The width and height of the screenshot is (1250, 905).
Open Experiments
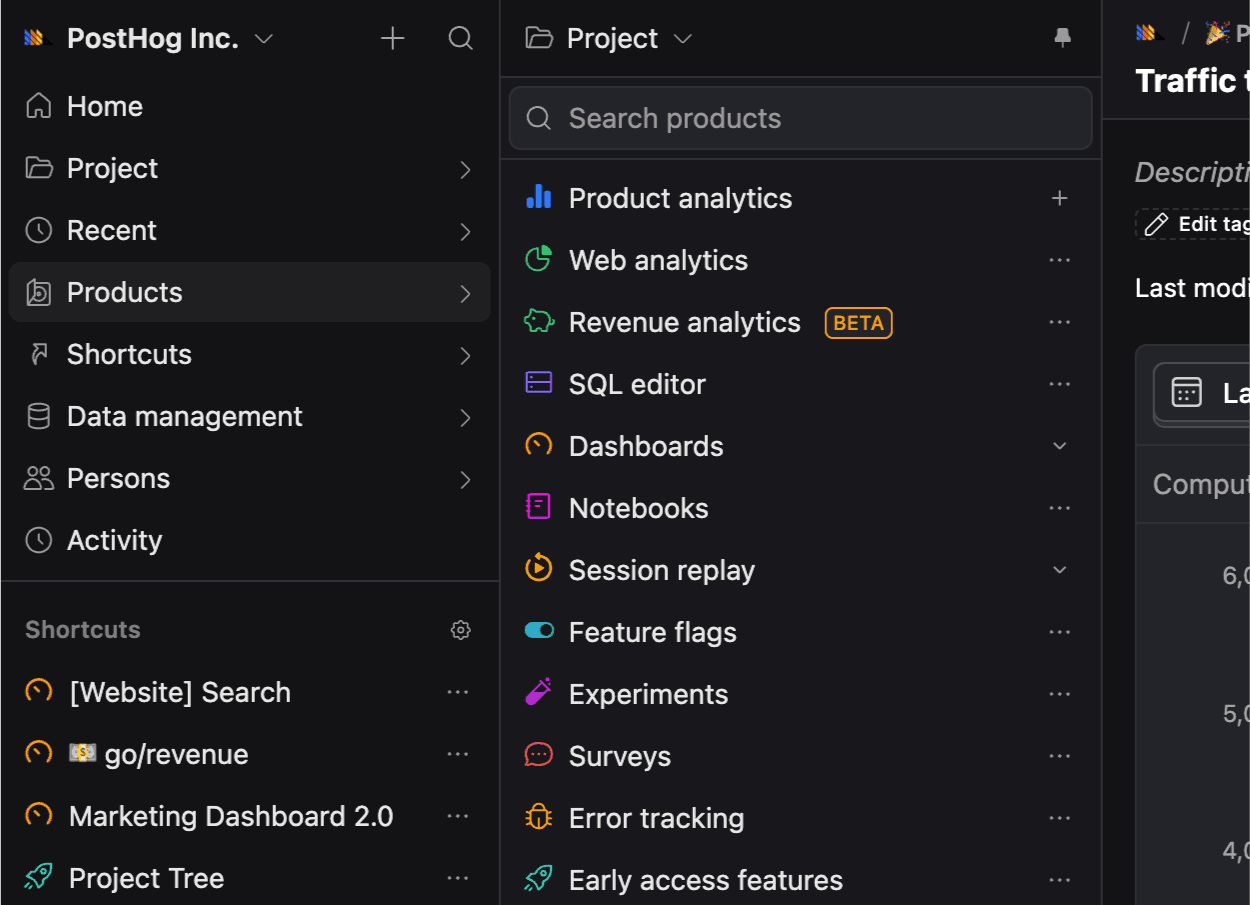(648, 694)
